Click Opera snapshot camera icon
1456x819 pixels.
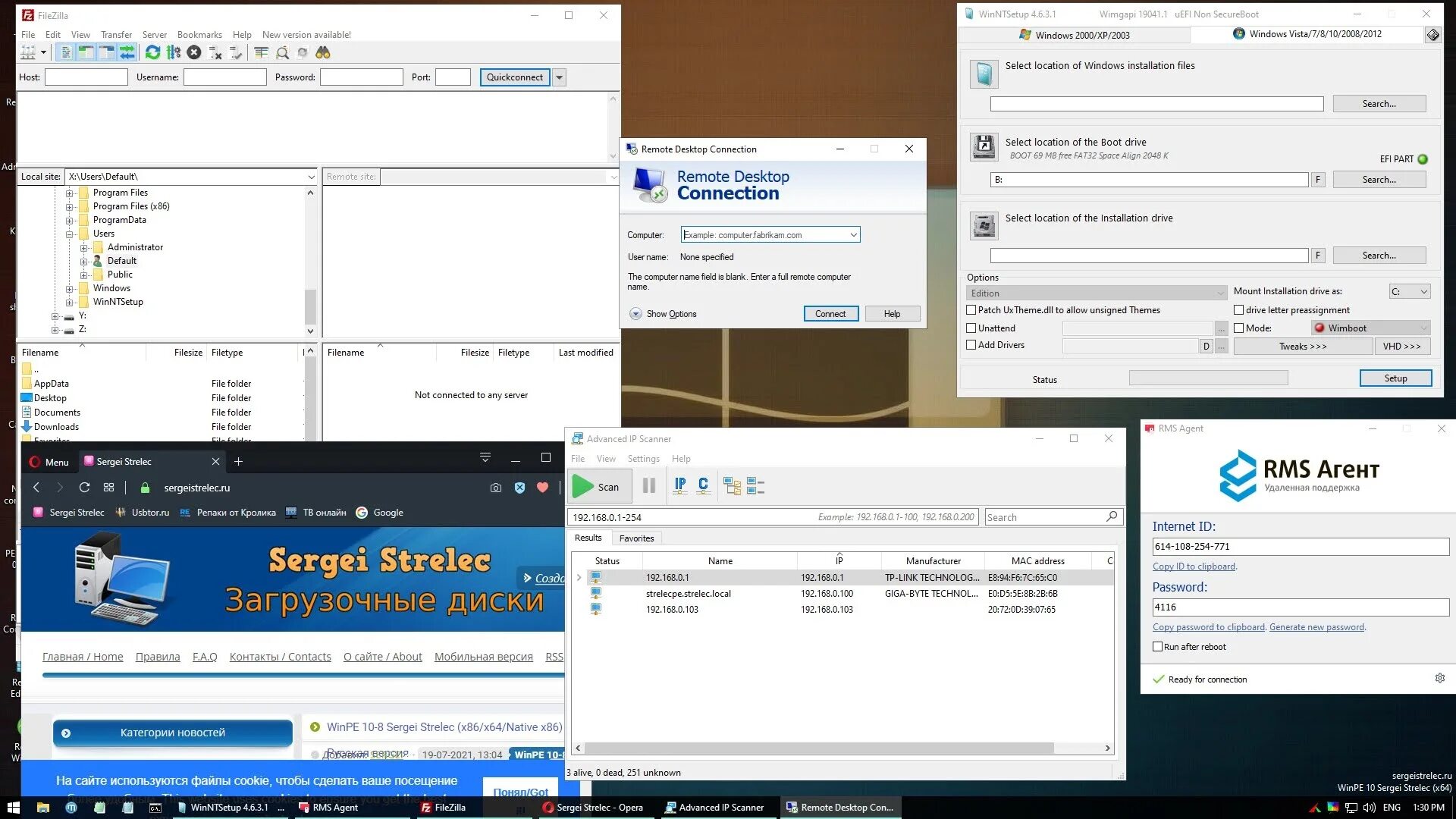pyautogui.click(x=496, y=488)
